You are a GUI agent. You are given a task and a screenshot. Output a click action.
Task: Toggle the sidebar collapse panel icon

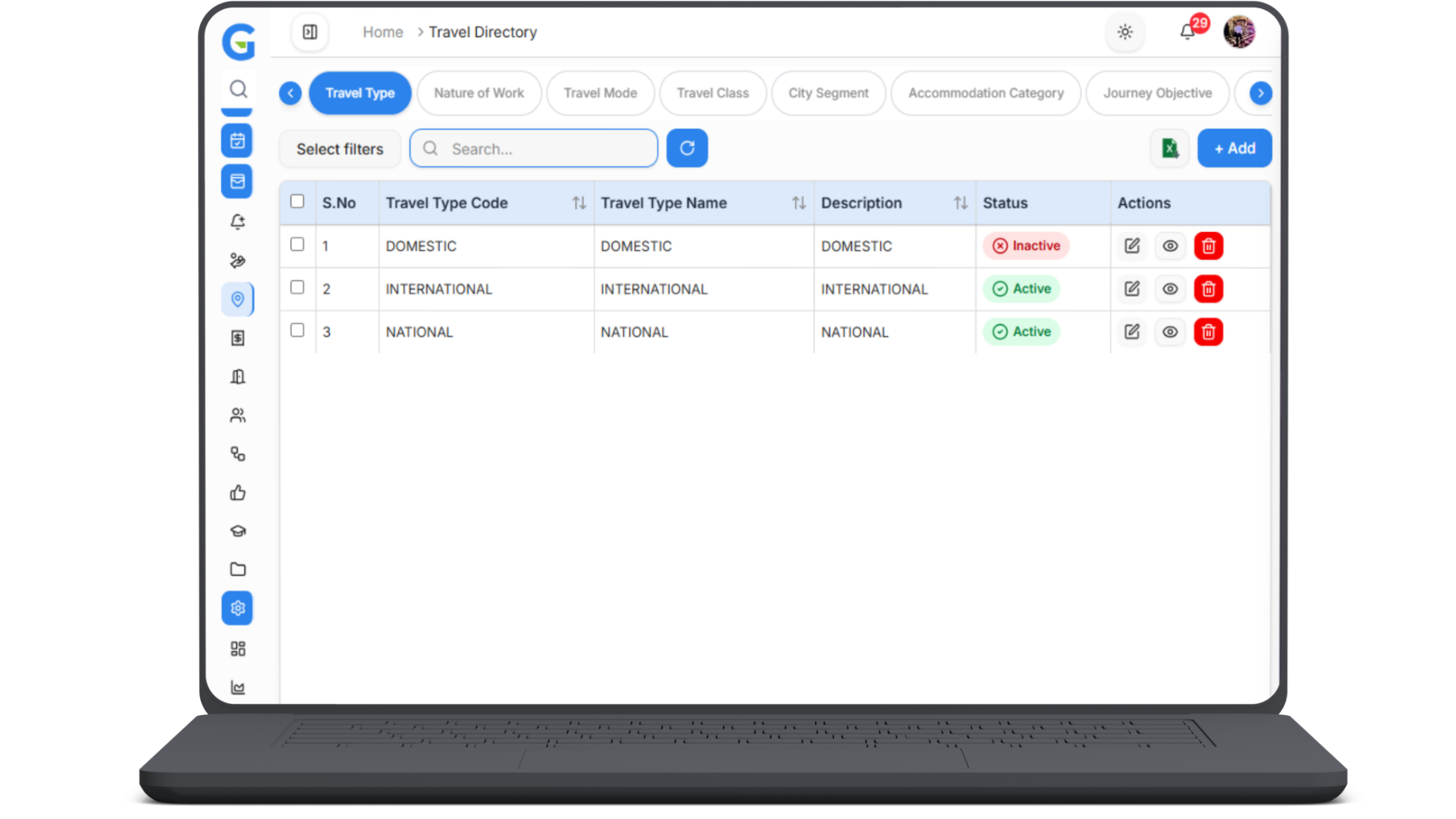point(310,32)
